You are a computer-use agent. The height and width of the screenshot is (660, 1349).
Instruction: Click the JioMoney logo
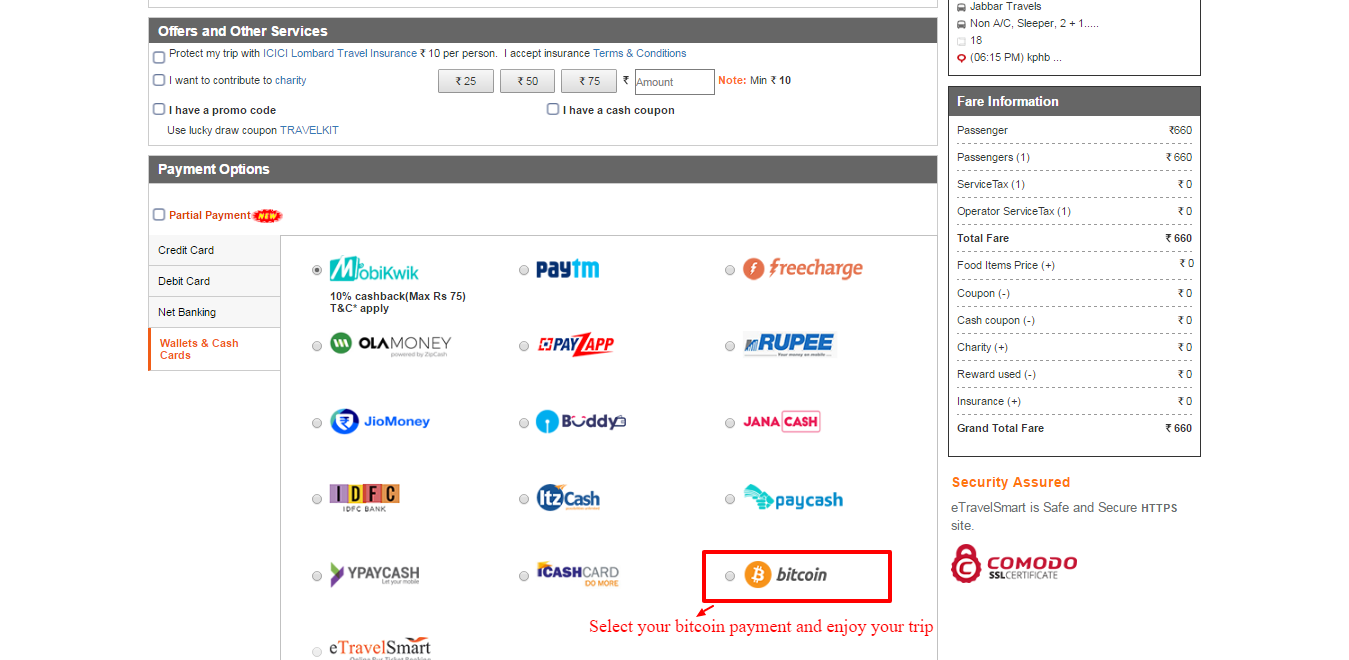pos(380,422)
